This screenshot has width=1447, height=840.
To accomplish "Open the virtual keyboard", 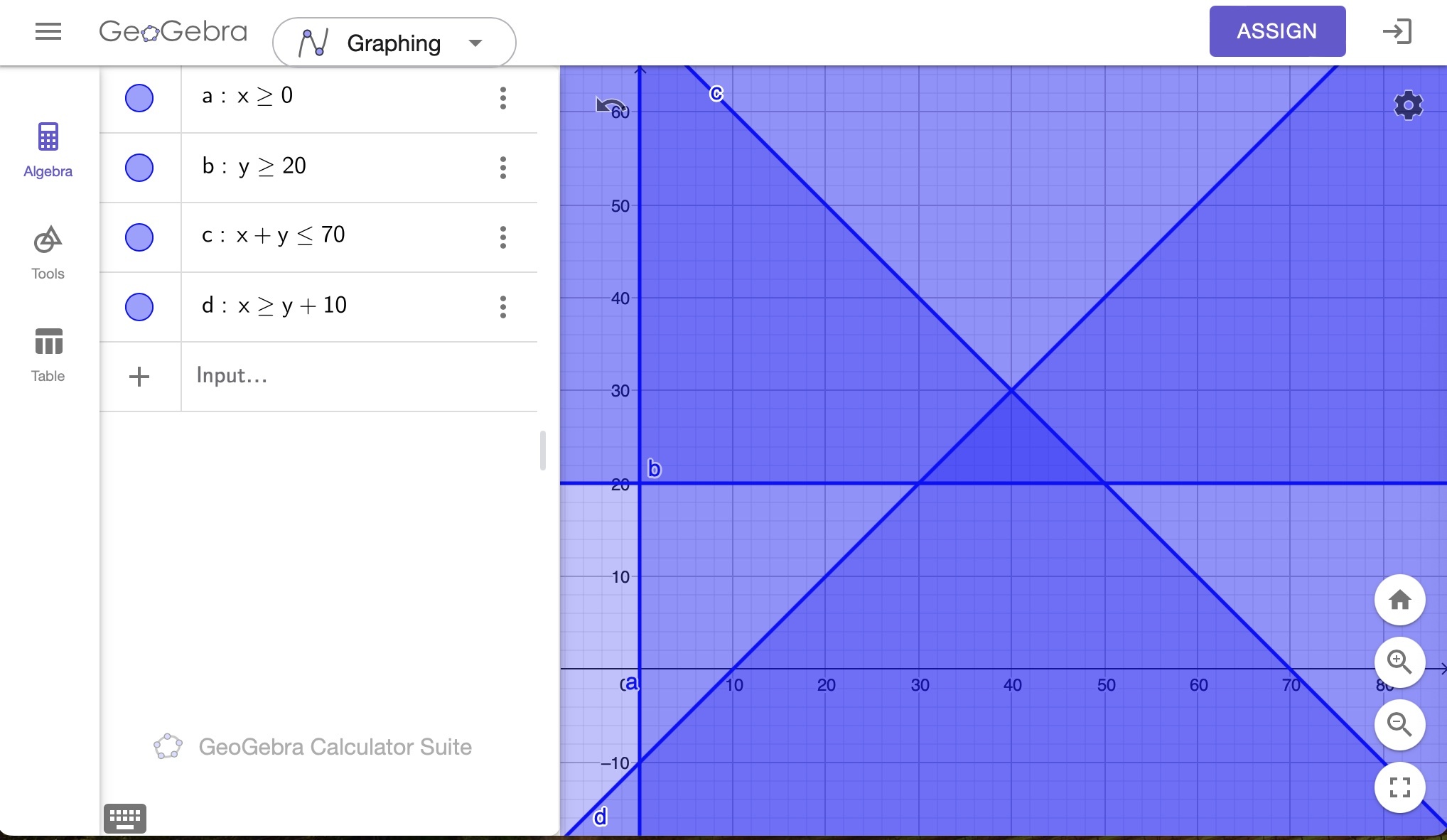I will point(125,818).
